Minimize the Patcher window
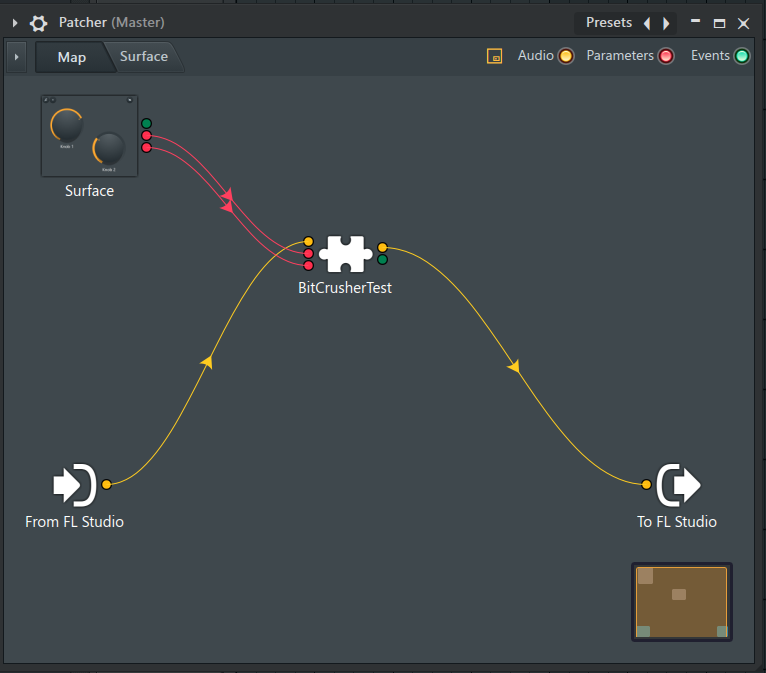Screen dimensions: 766x673 pos(695,21)
